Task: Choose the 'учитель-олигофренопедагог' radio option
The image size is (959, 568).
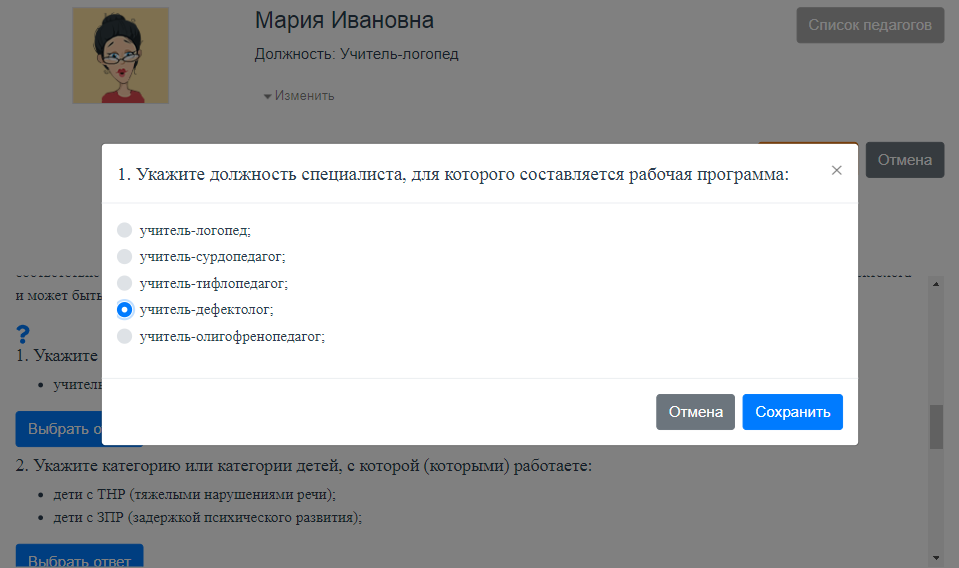Action: 125,337
